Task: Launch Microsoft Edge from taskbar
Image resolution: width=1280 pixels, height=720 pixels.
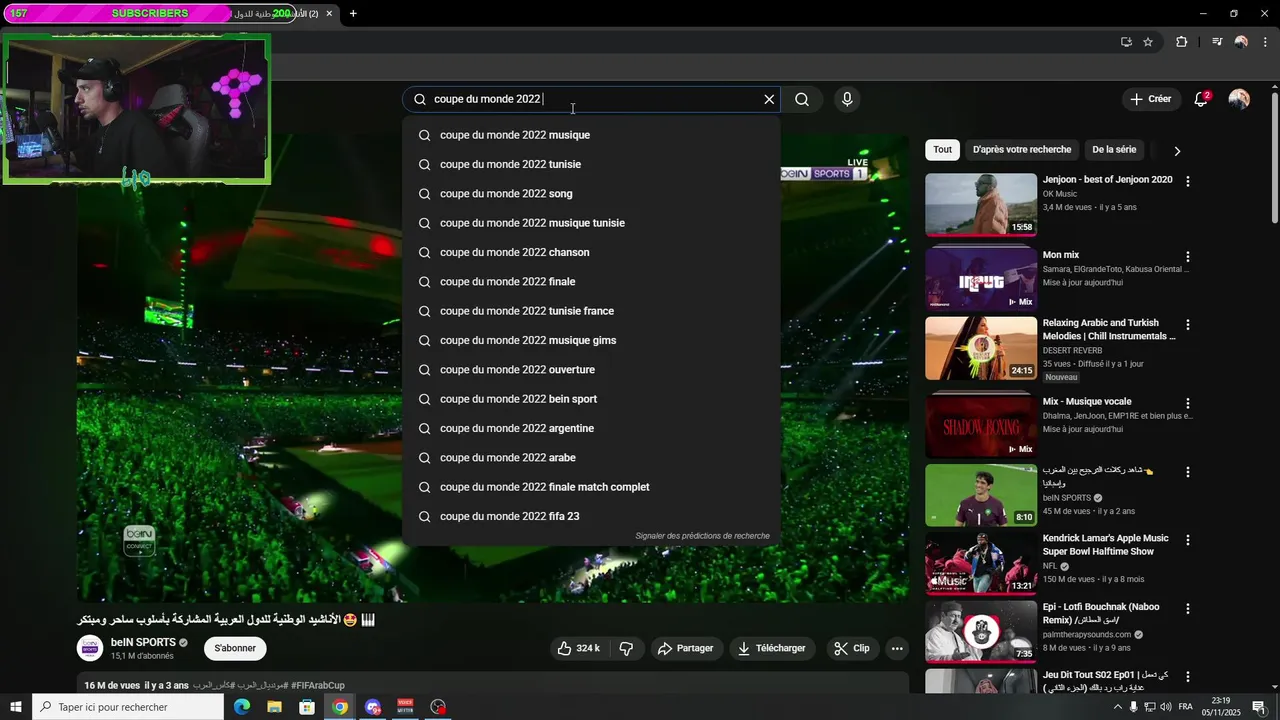Action: tap(242, 707)
